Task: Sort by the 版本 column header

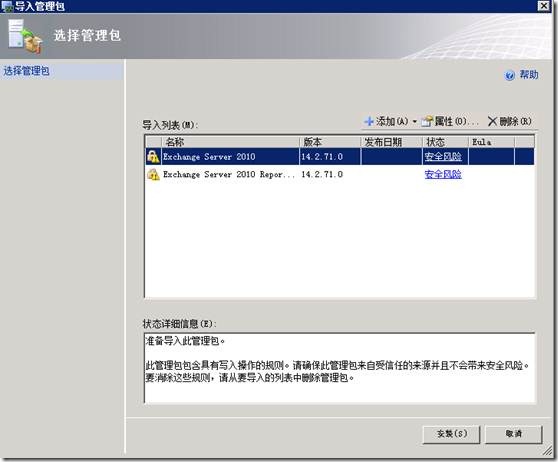Action: pyautogui.click(x=330, y=142)
